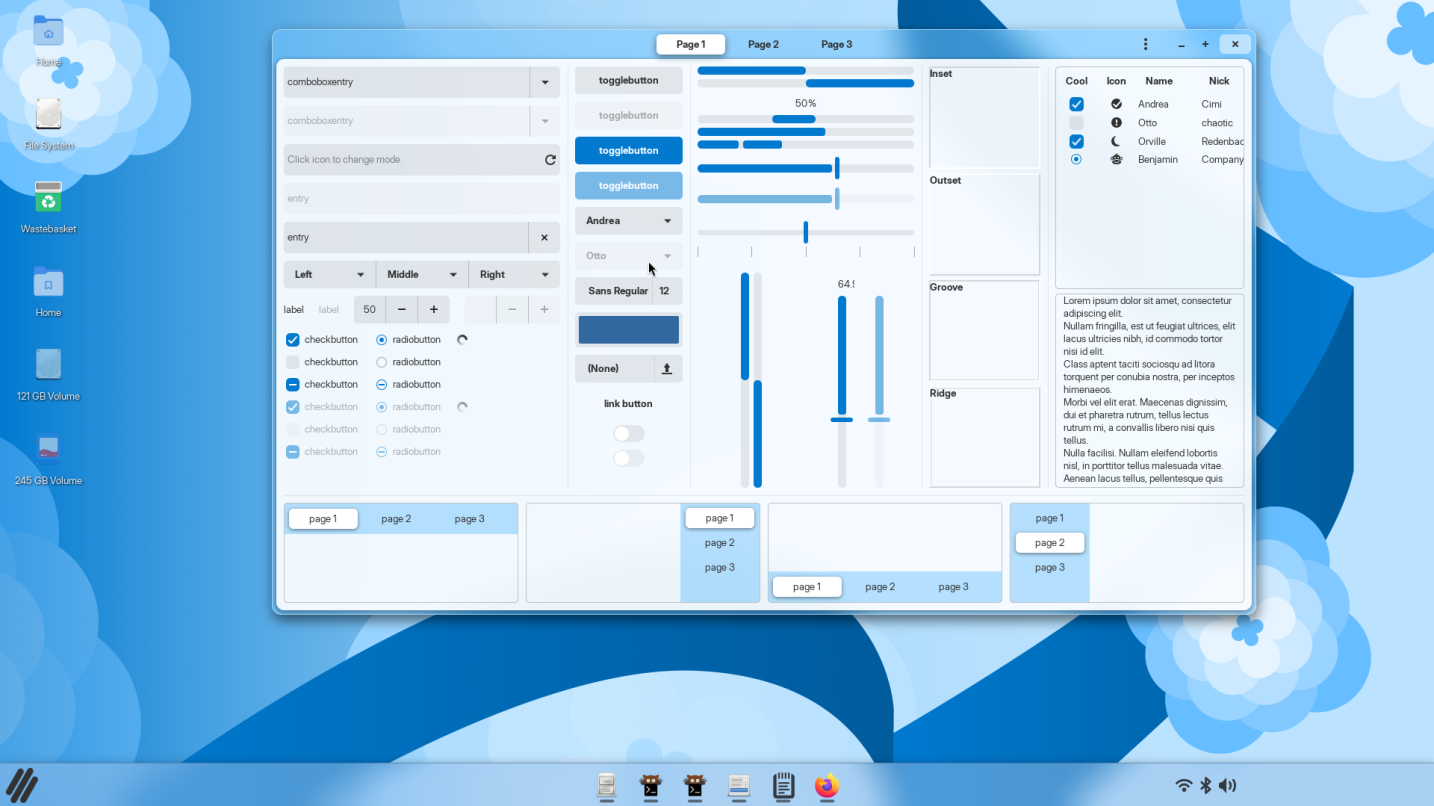Open the text editor notepad icon in taskbar
Viewport: 1434px width, 806px height.
[x=783, y=786]
